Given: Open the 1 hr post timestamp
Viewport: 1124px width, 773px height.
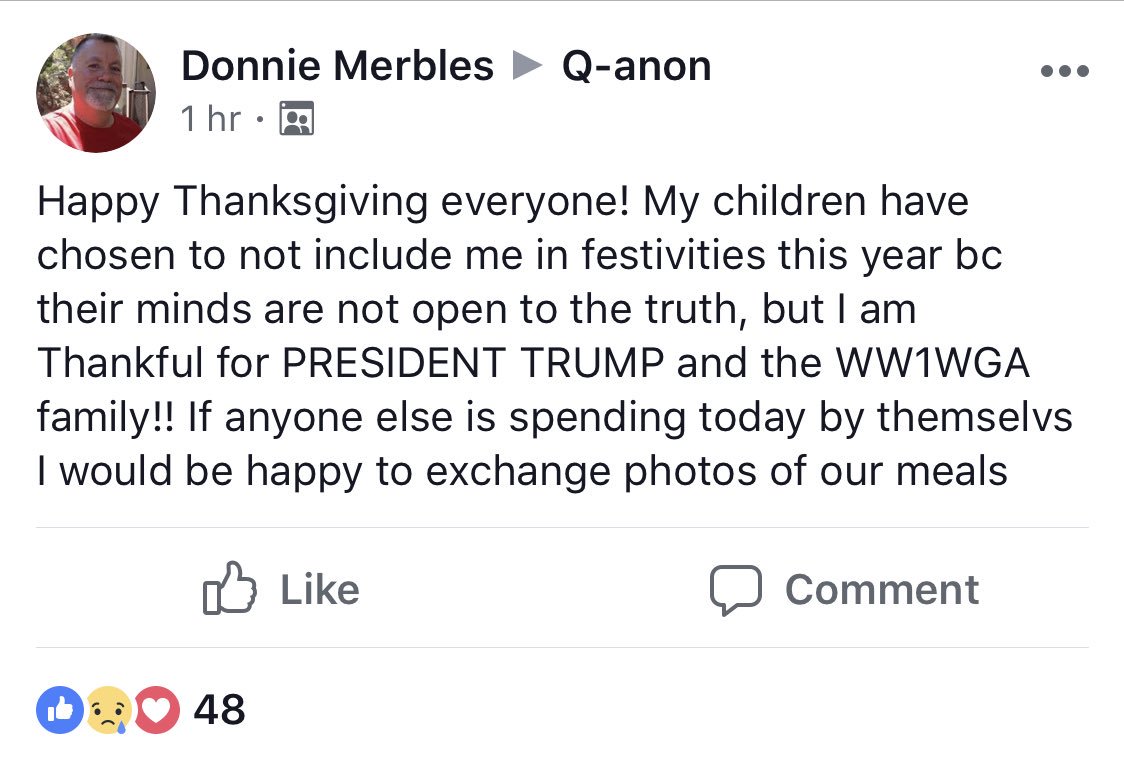Looking at the screenshot, I should pos(211,118).
